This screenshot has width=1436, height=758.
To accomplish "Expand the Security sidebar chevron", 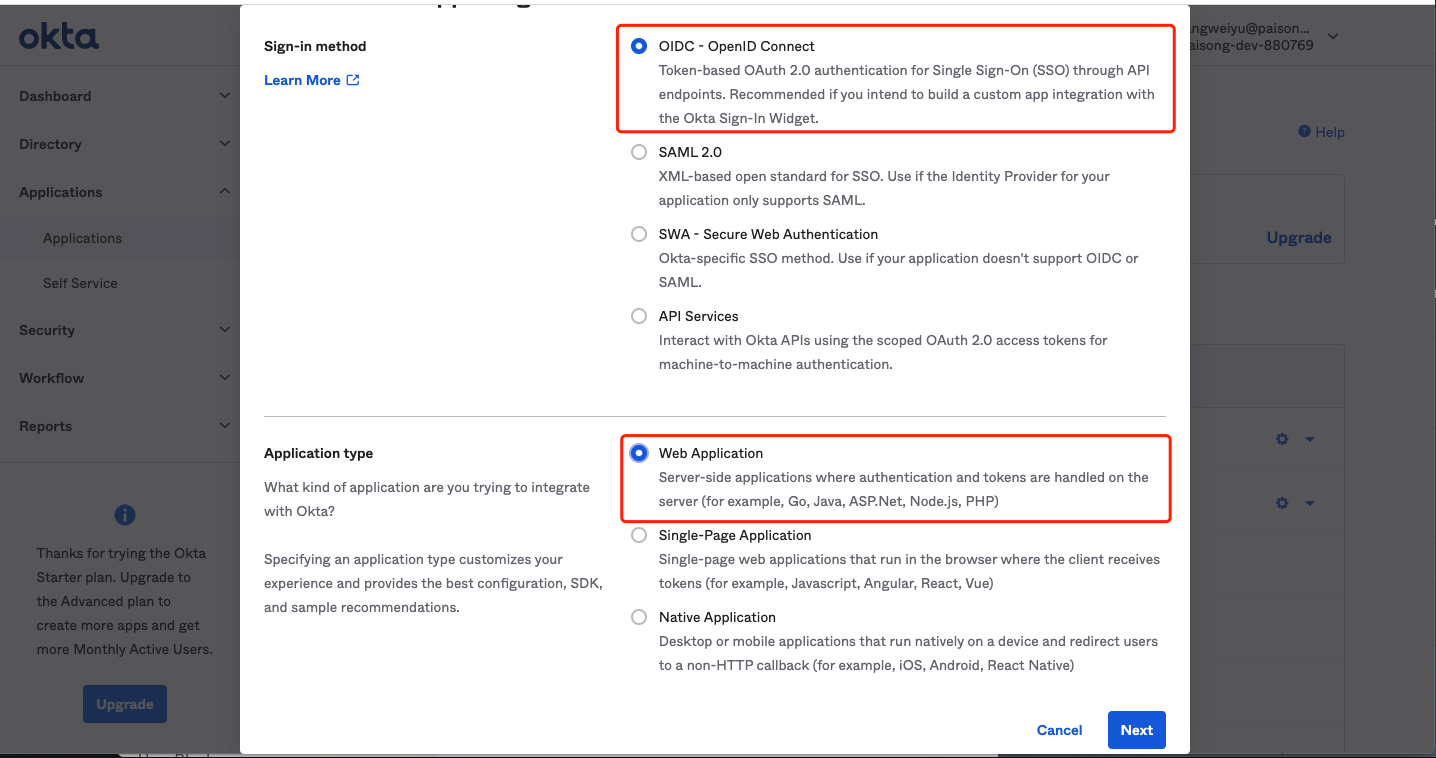I will [x=225, y=330].
